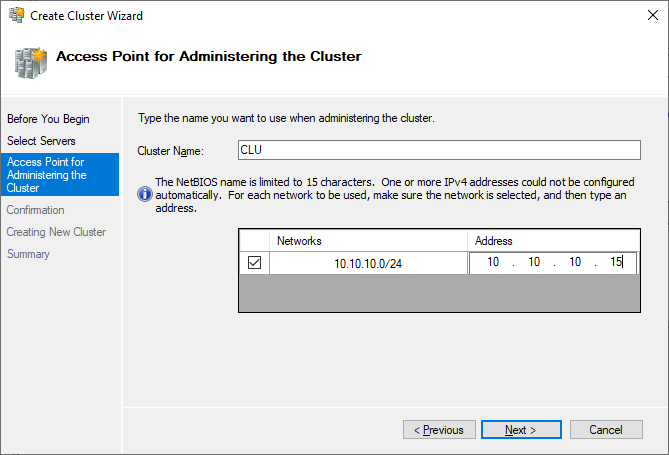Screen dimensions: 669x455
Task: Cancel the cluster wizard
Action: click(606, 430)
